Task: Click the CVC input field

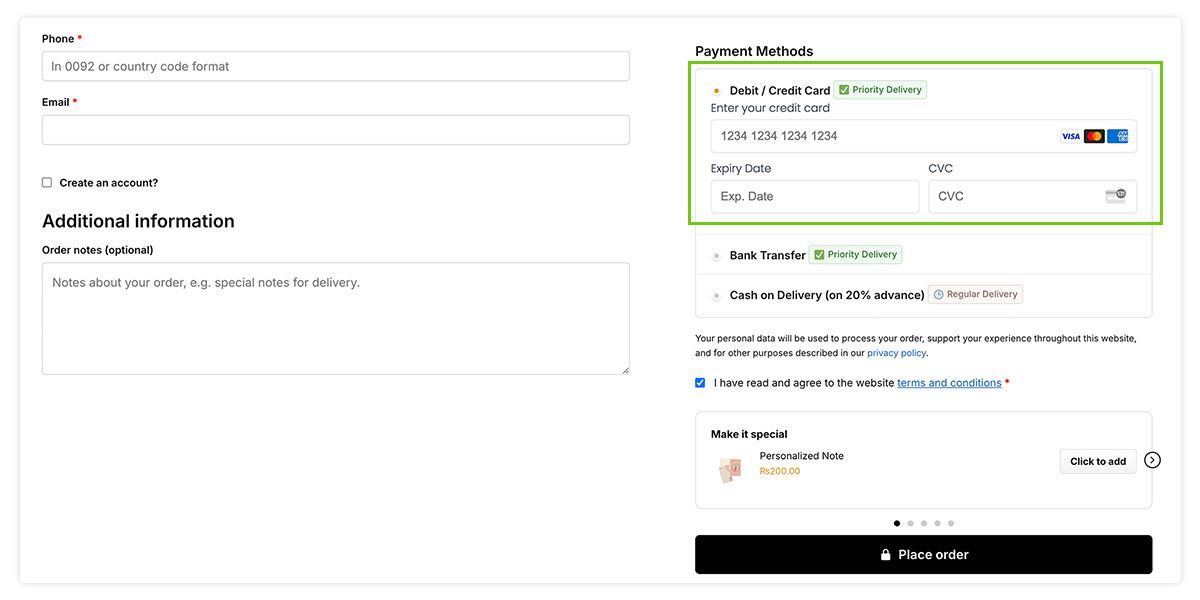Action: click(1032, 197)
